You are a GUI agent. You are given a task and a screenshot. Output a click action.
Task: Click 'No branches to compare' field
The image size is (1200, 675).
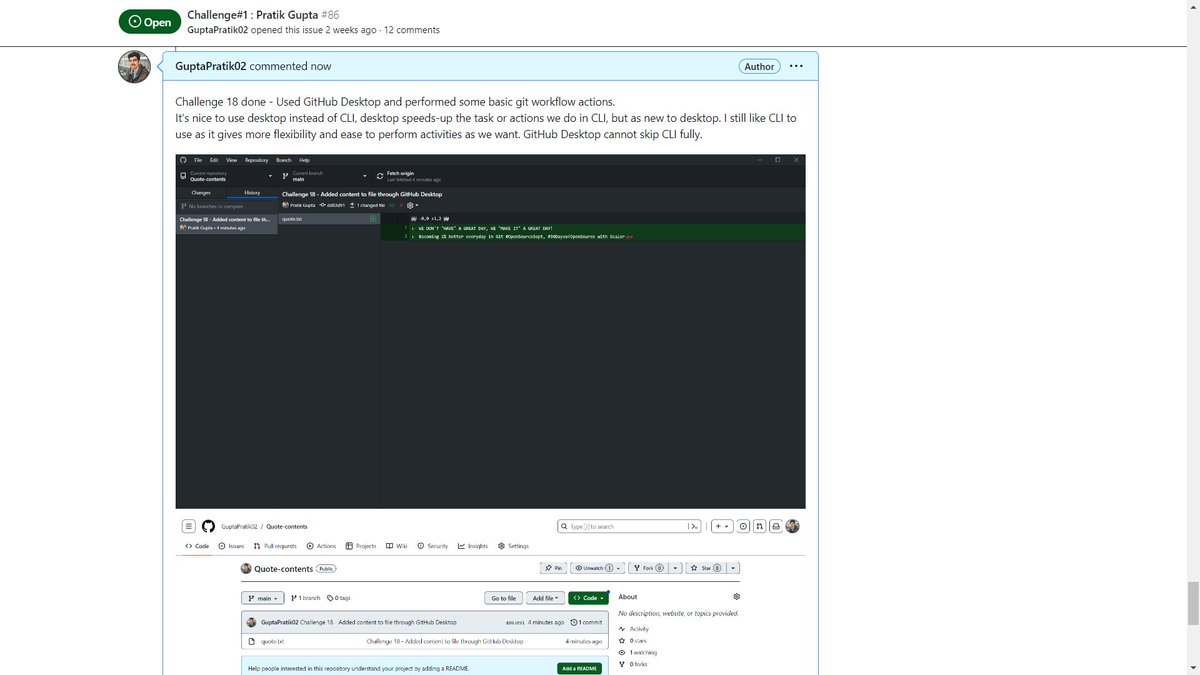pos(226,206)
